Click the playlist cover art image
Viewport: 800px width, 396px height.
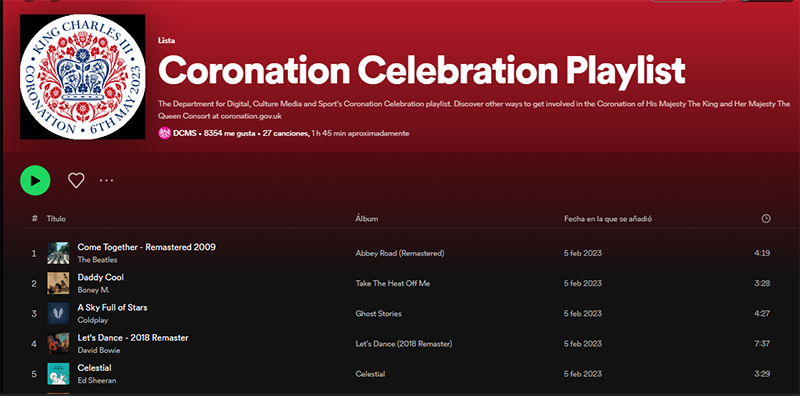point(83,77)
